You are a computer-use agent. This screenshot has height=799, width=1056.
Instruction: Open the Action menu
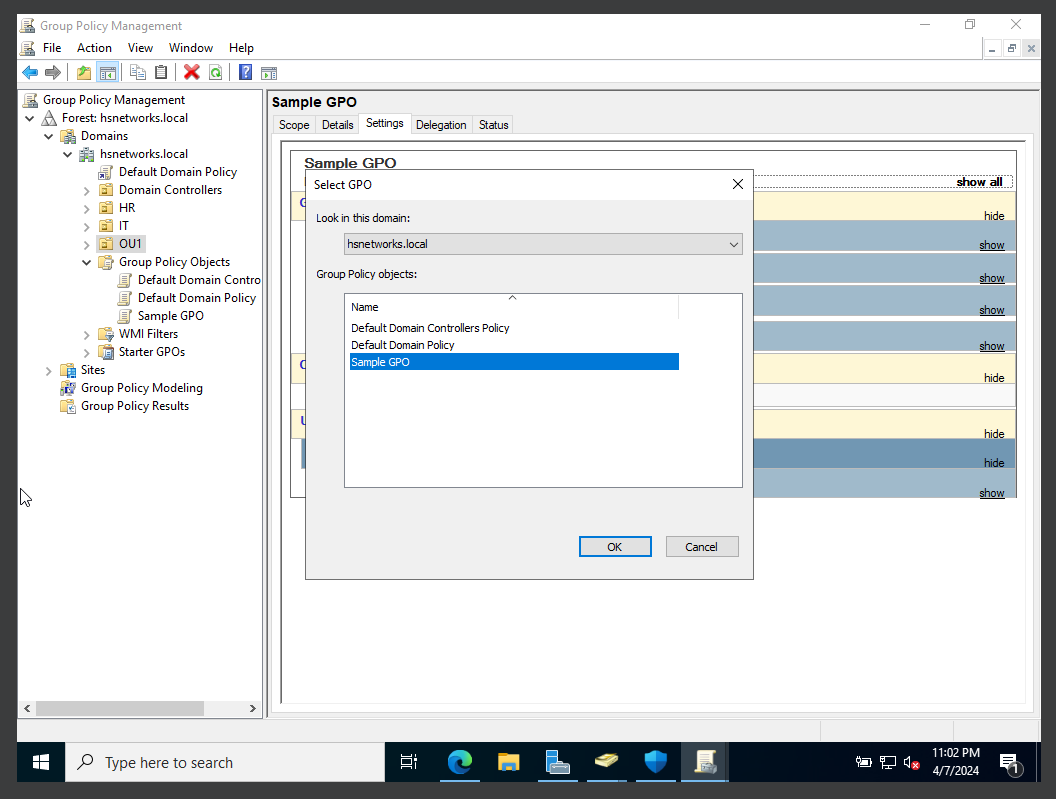coord(94,47)
